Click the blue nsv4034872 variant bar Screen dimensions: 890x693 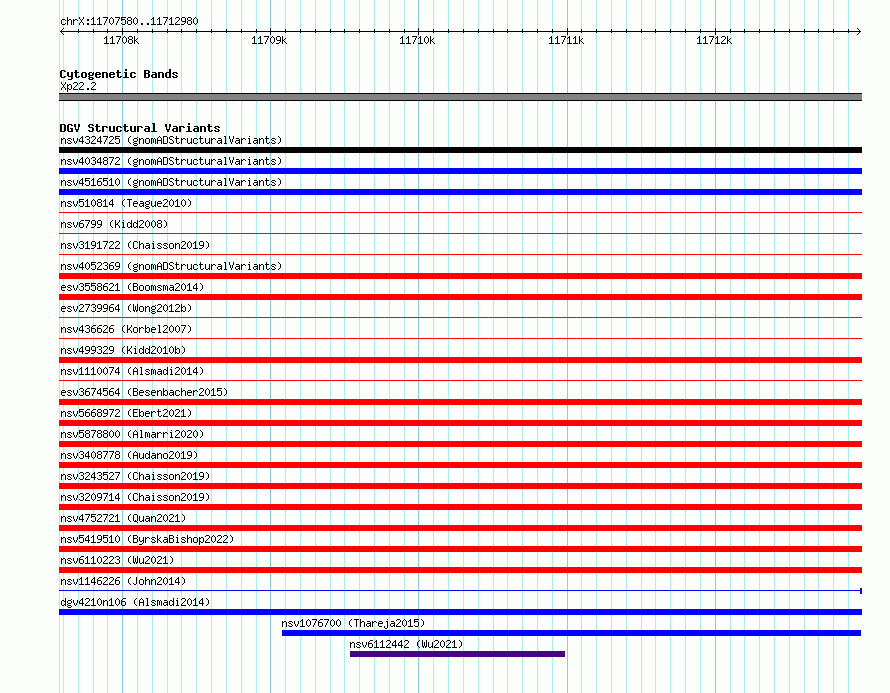460,171
